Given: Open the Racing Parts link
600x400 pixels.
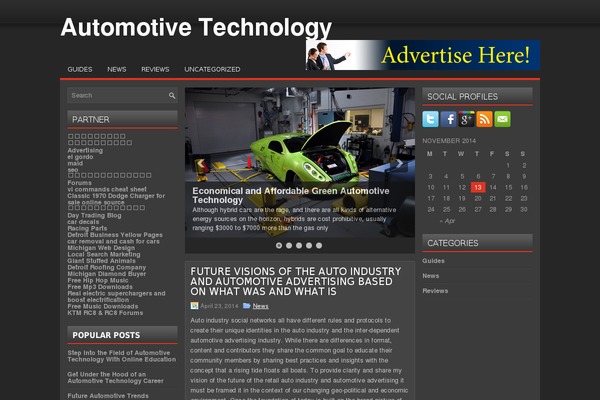Looking at the screenshot, I should [x=87, y=229].
